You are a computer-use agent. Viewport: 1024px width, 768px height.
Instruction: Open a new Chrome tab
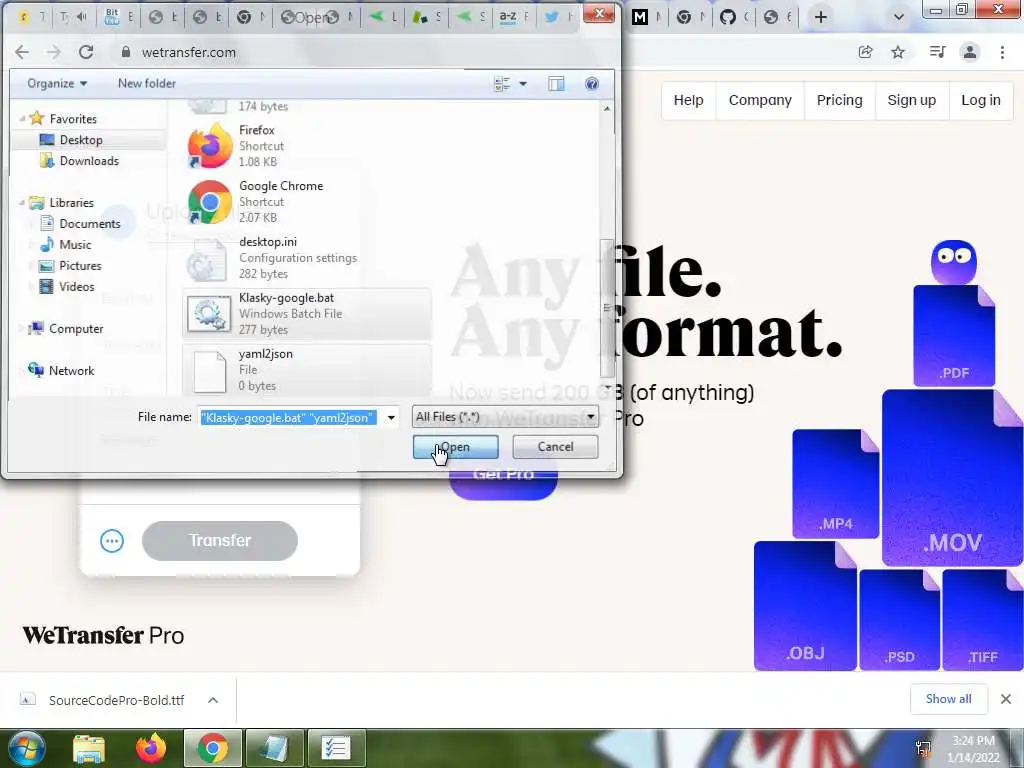click(x=821, y=17)
